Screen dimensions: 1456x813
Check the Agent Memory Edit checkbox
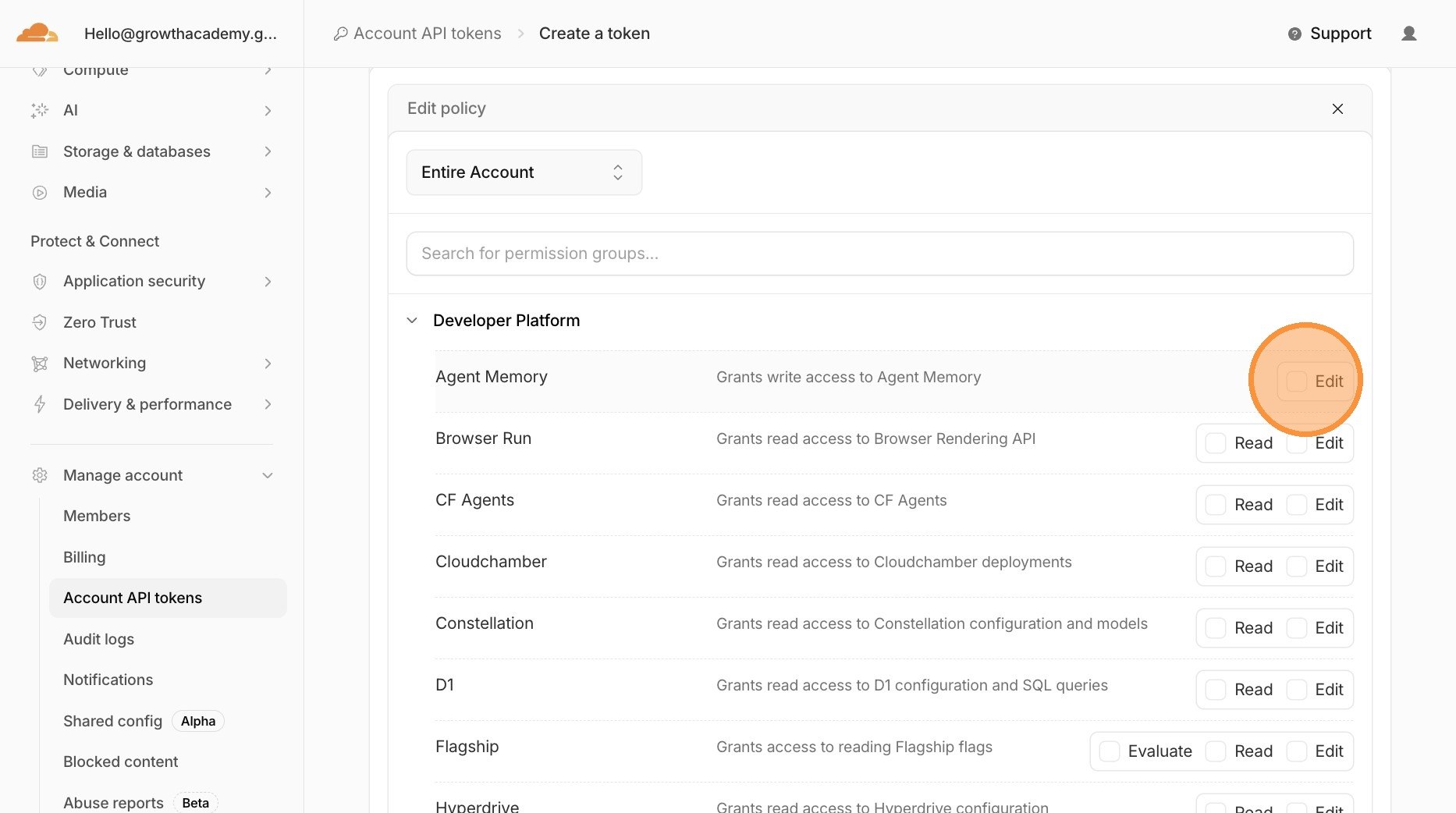pyautogui.click(x=1297, y=382)
